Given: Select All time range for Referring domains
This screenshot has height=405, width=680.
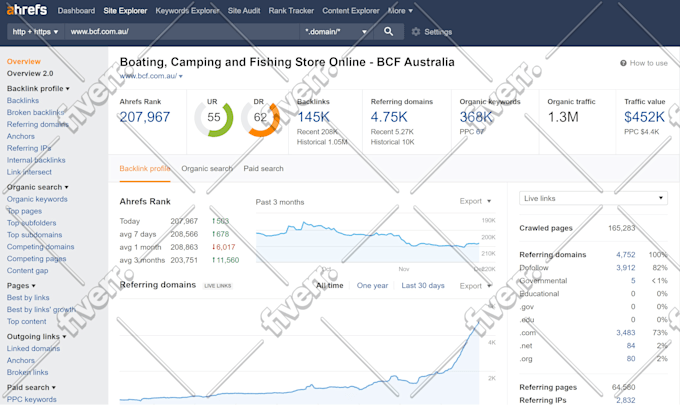Looking at the screenshot, I should pyautogui.click(x=330, y=285).
